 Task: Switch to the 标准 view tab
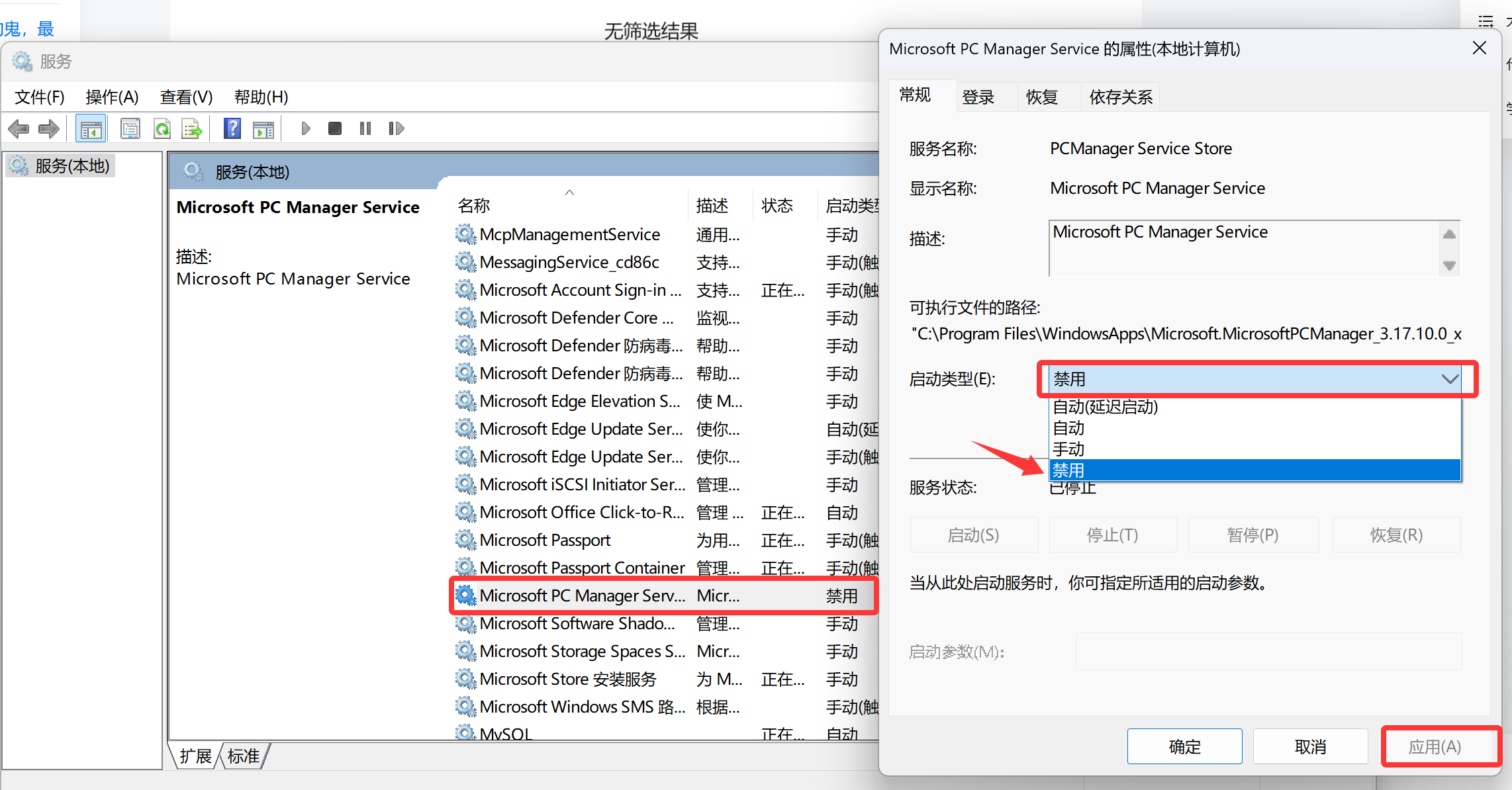pyautogui.click(x=244, y=756)
